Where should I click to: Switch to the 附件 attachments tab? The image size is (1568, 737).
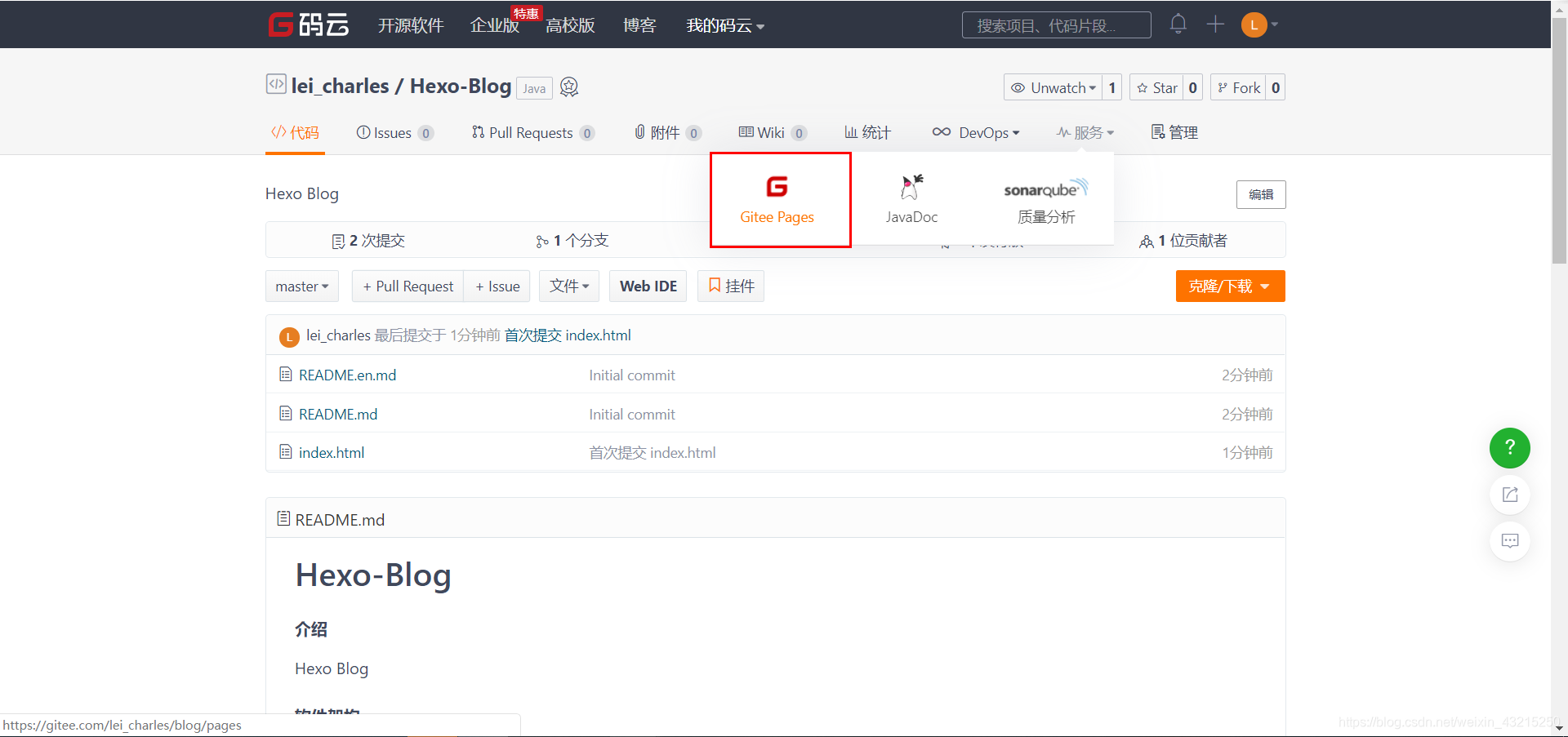(x=668, y=132)
